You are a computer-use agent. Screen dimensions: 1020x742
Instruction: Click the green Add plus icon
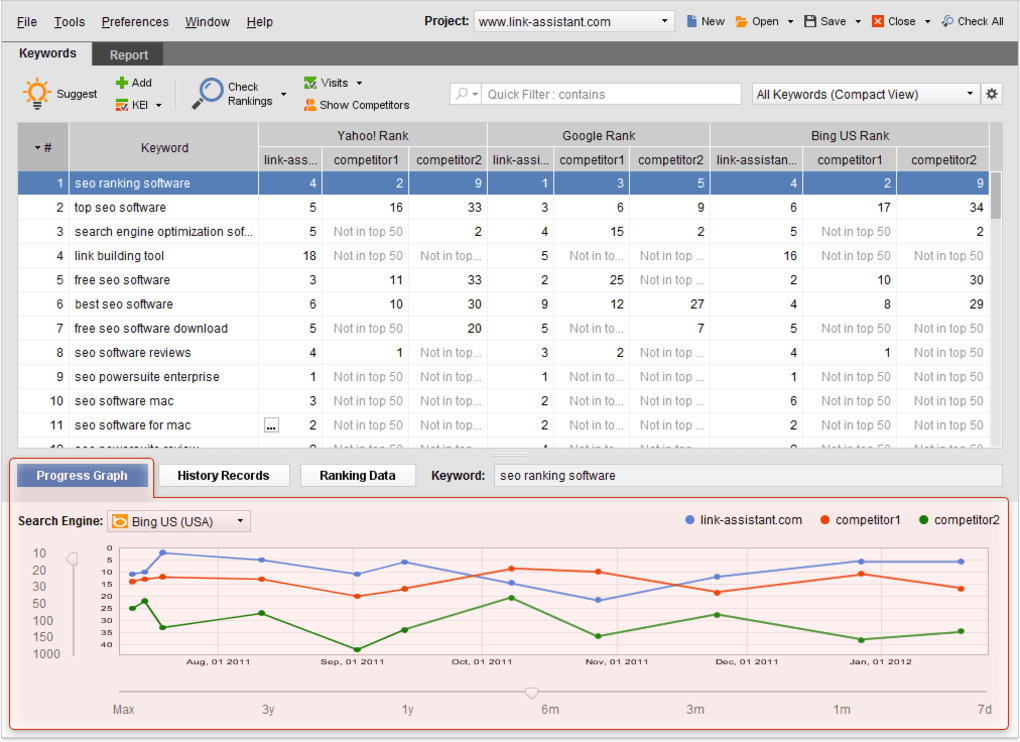point(121,83)
